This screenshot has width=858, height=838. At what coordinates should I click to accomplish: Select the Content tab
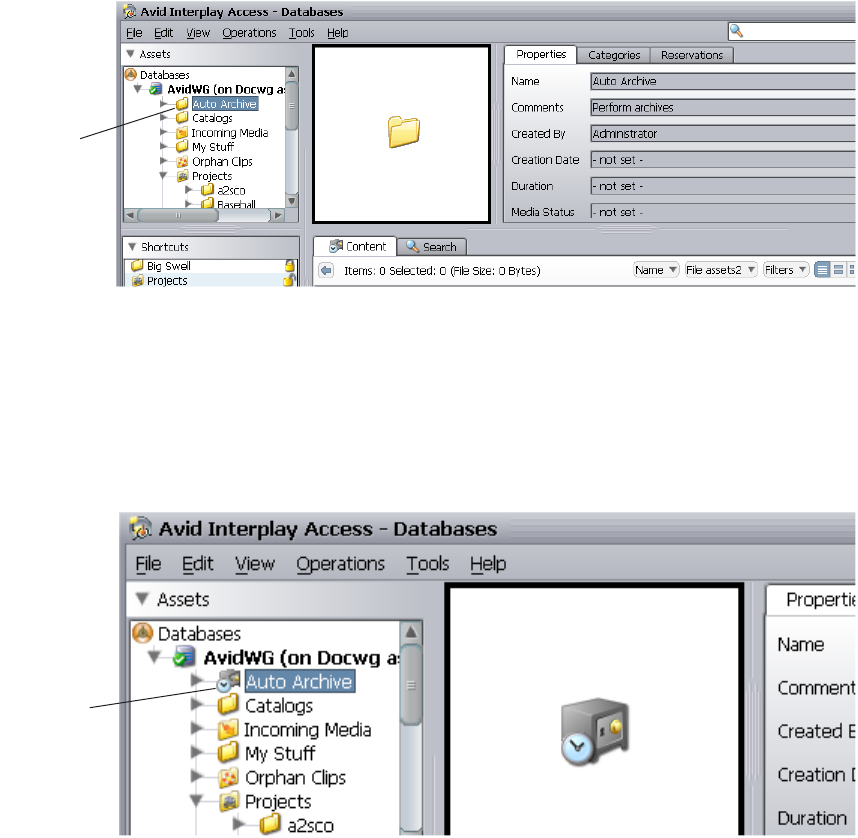pyautogui.click(x=357, y=246)
